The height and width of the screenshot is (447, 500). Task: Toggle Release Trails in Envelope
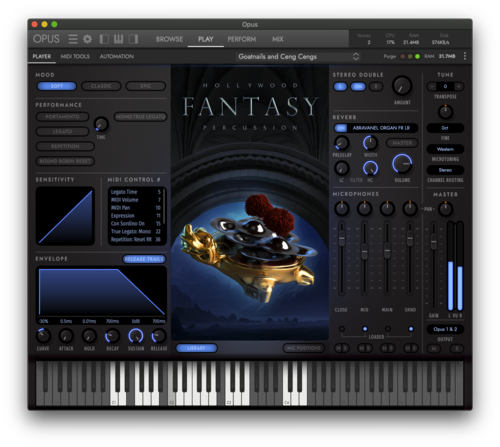144,259
